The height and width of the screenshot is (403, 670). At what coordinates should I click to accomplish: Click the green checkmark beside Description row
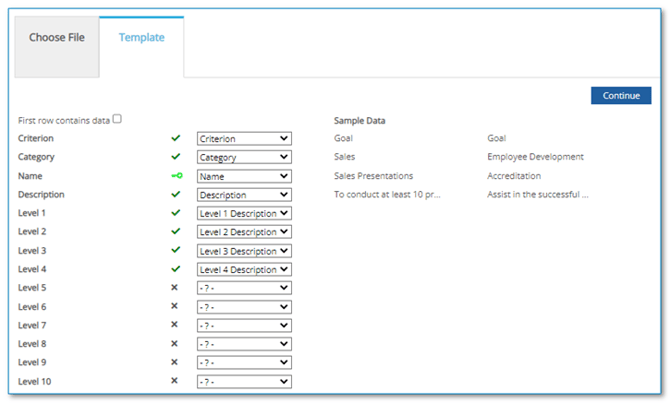click(x=176, y=195)
